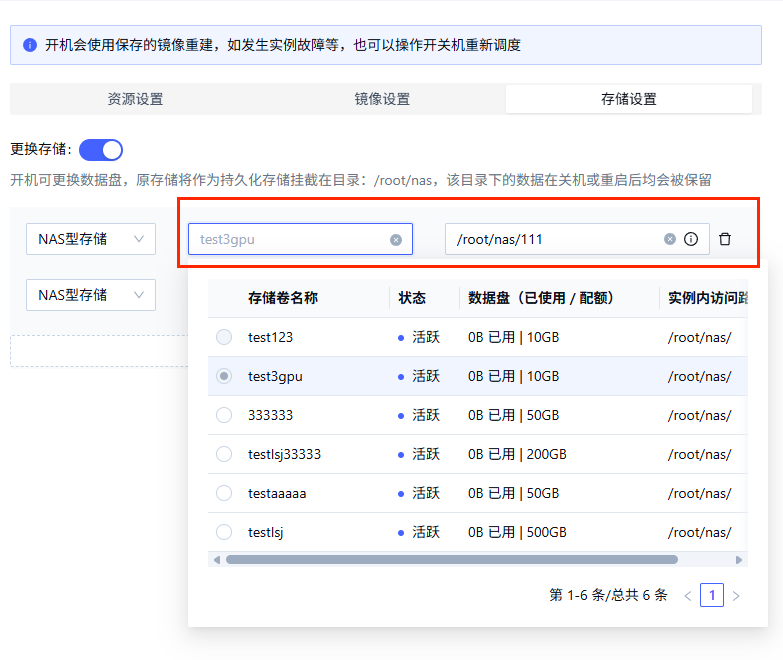This screenshot has width=783, height=660.
Task: Choose the 333333 storage volume radio button
Action: (224, 415)
